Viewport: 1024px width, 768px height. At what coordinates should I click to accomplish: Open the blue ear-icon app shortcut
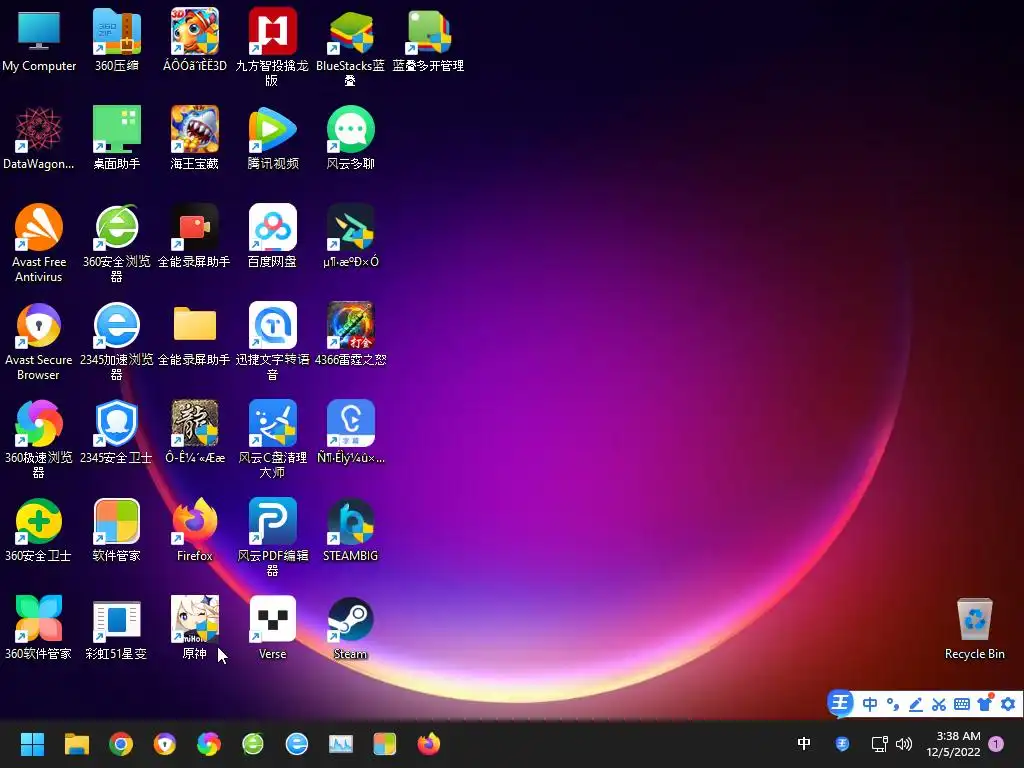350,431
